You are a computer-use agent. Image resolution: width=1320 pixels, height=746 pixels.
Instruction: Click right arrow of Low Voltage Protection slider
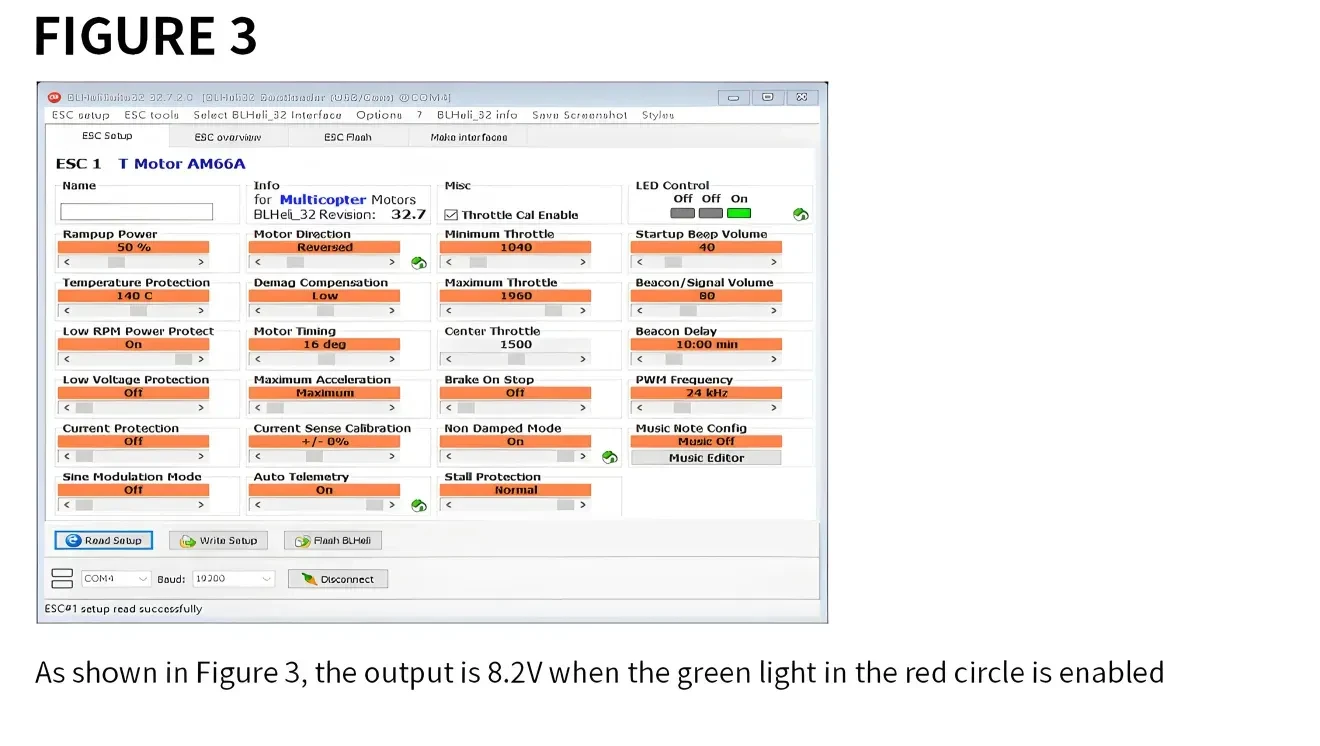[201, 408]
